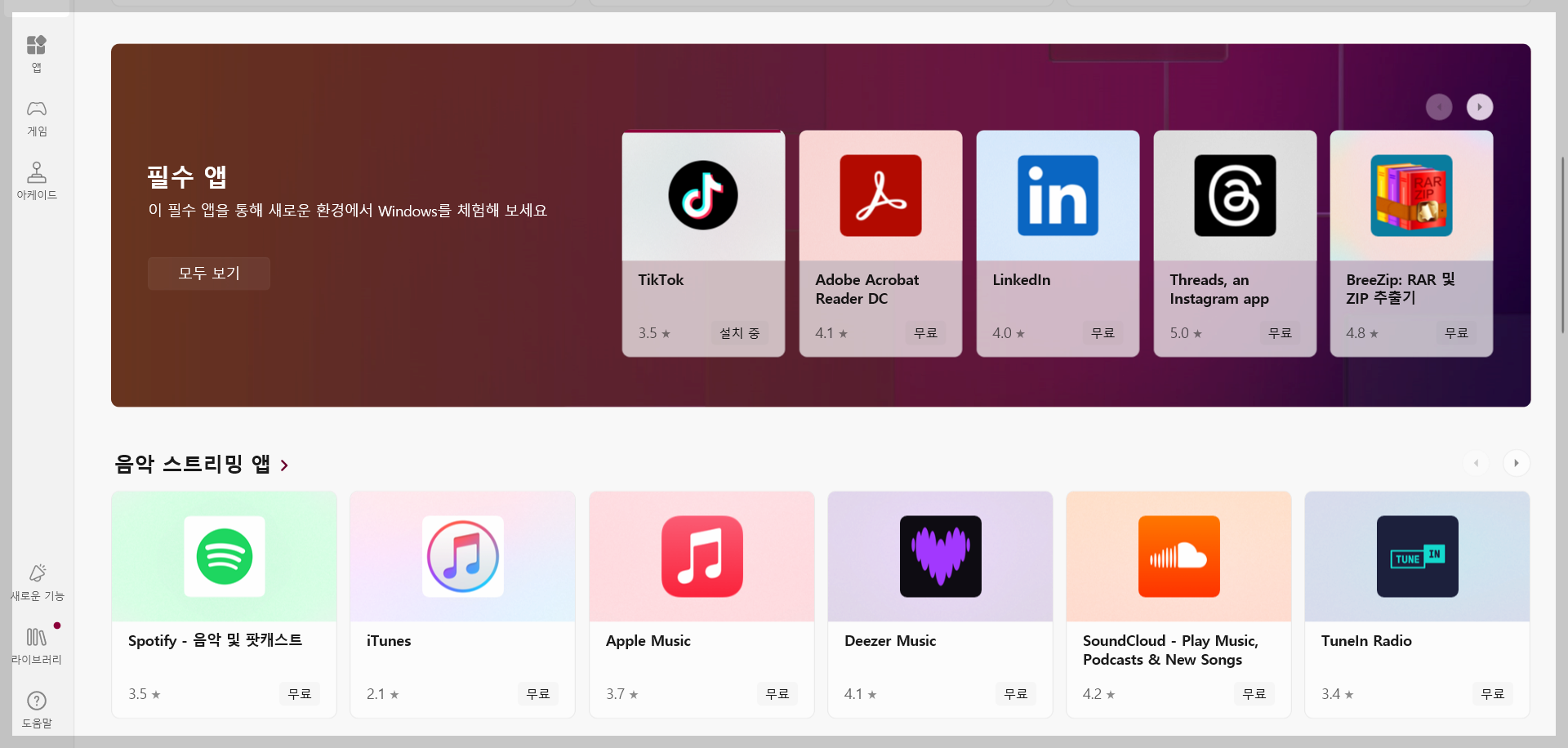Image resolution: width=1568 pixels, height=748 pixels.
Task: Show next 필수 앱 carousel items
Action: click(1480, 107)
